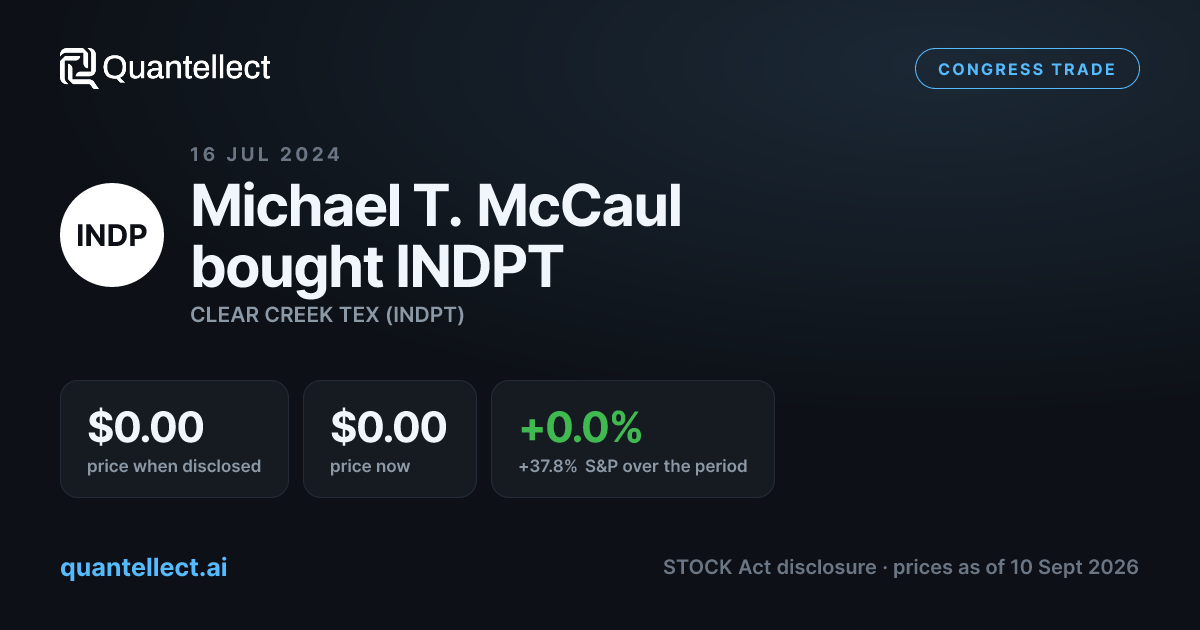This screenshot has height=630, width=1200.
Task: Open the quantellect.ai link
Action: click(x=144, y=567)
